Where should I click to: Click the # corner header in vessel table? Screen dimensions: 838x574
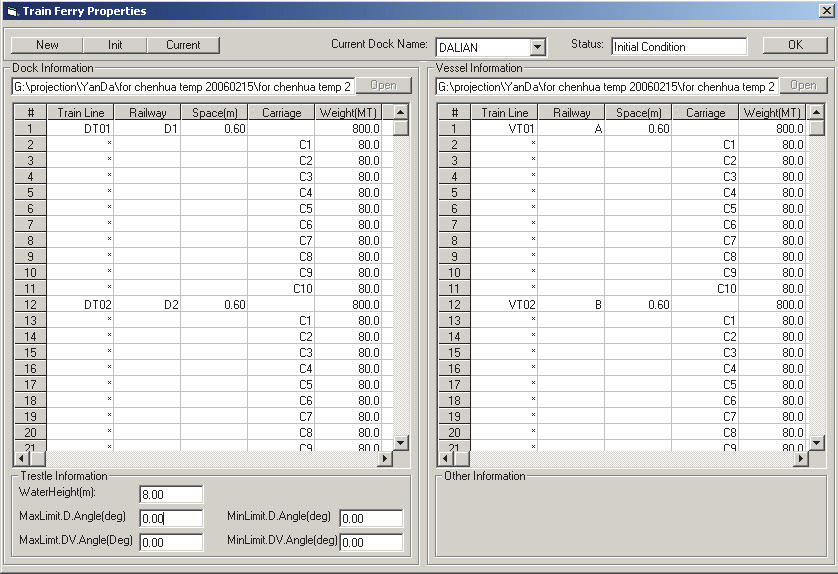pos(454,113)
